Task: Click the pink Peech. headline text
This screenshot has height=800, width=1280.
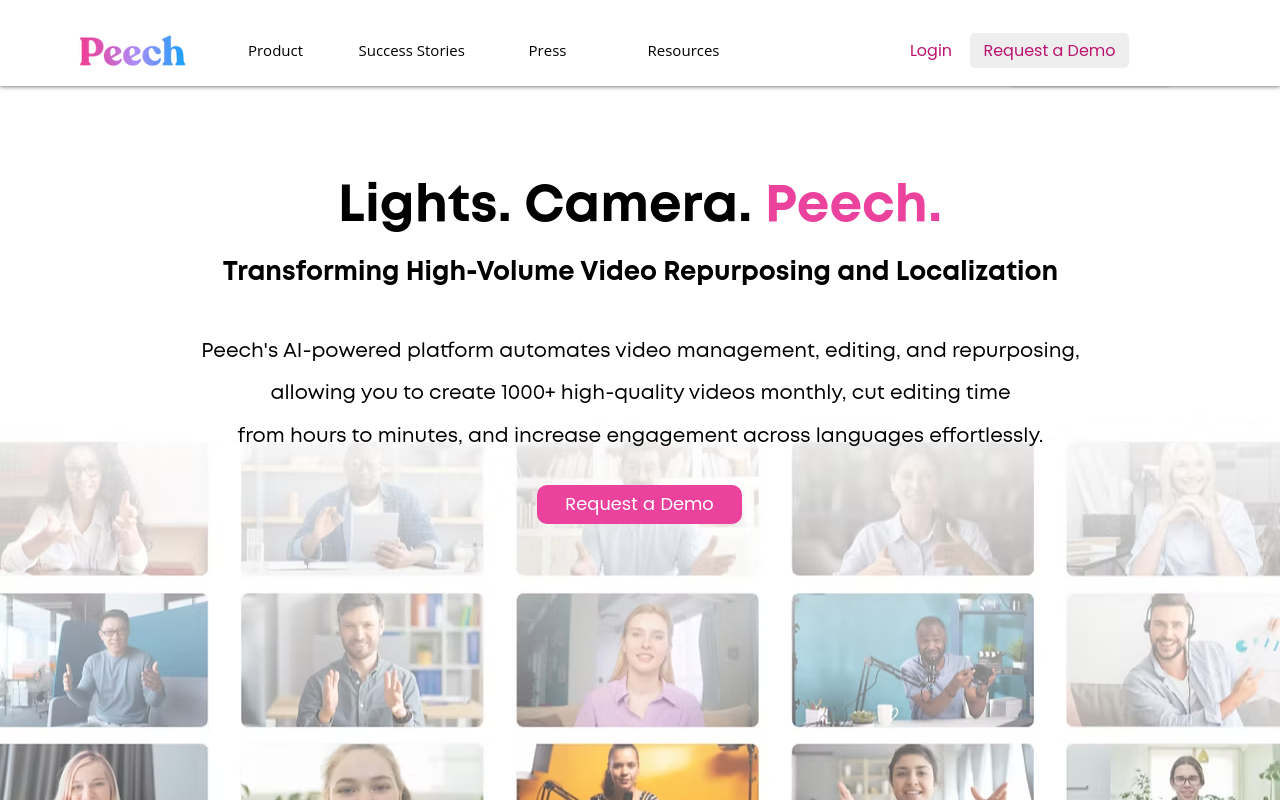Action: (x=853, y=204)
